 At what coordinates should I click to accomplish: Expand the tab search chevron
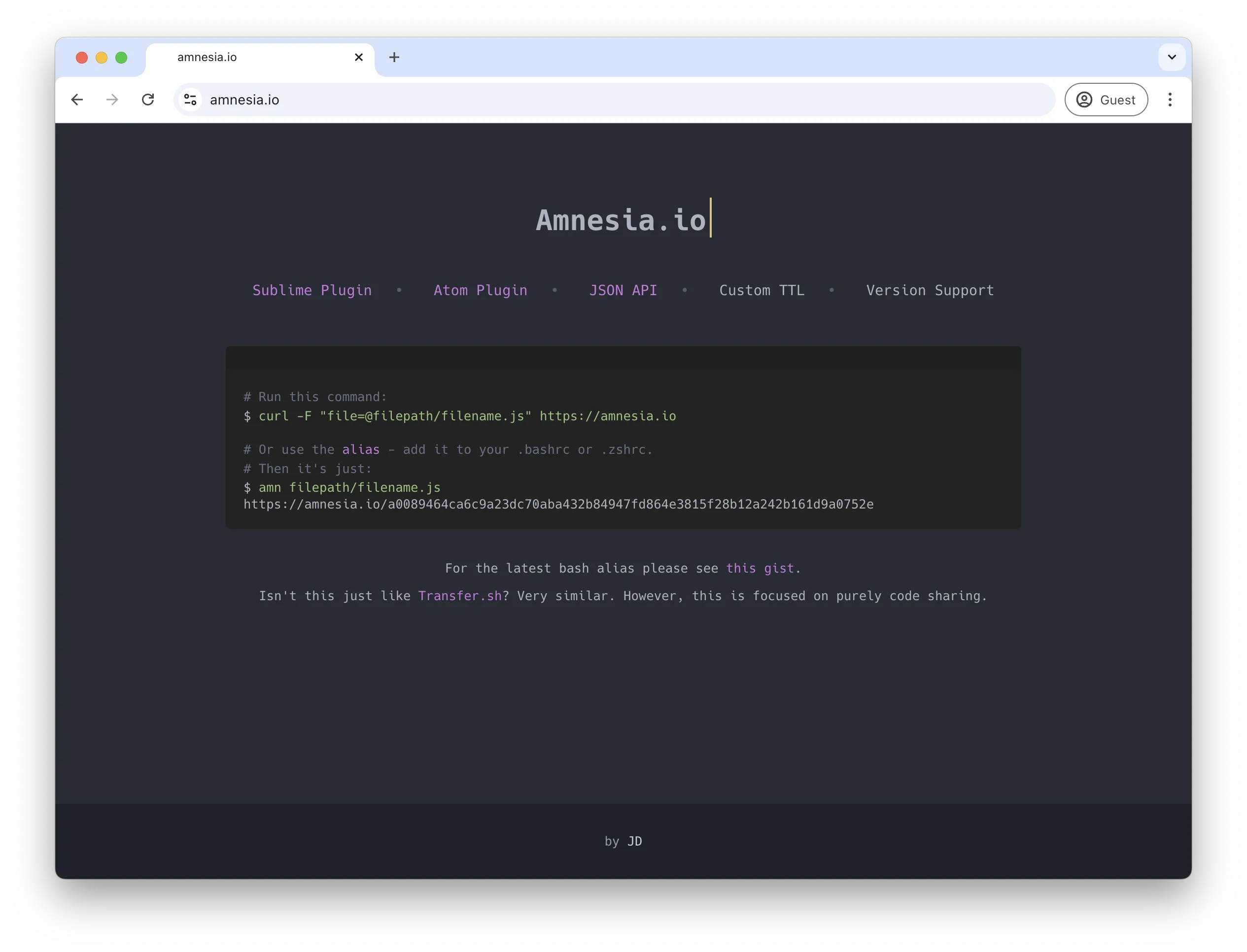click(1172, 57)
